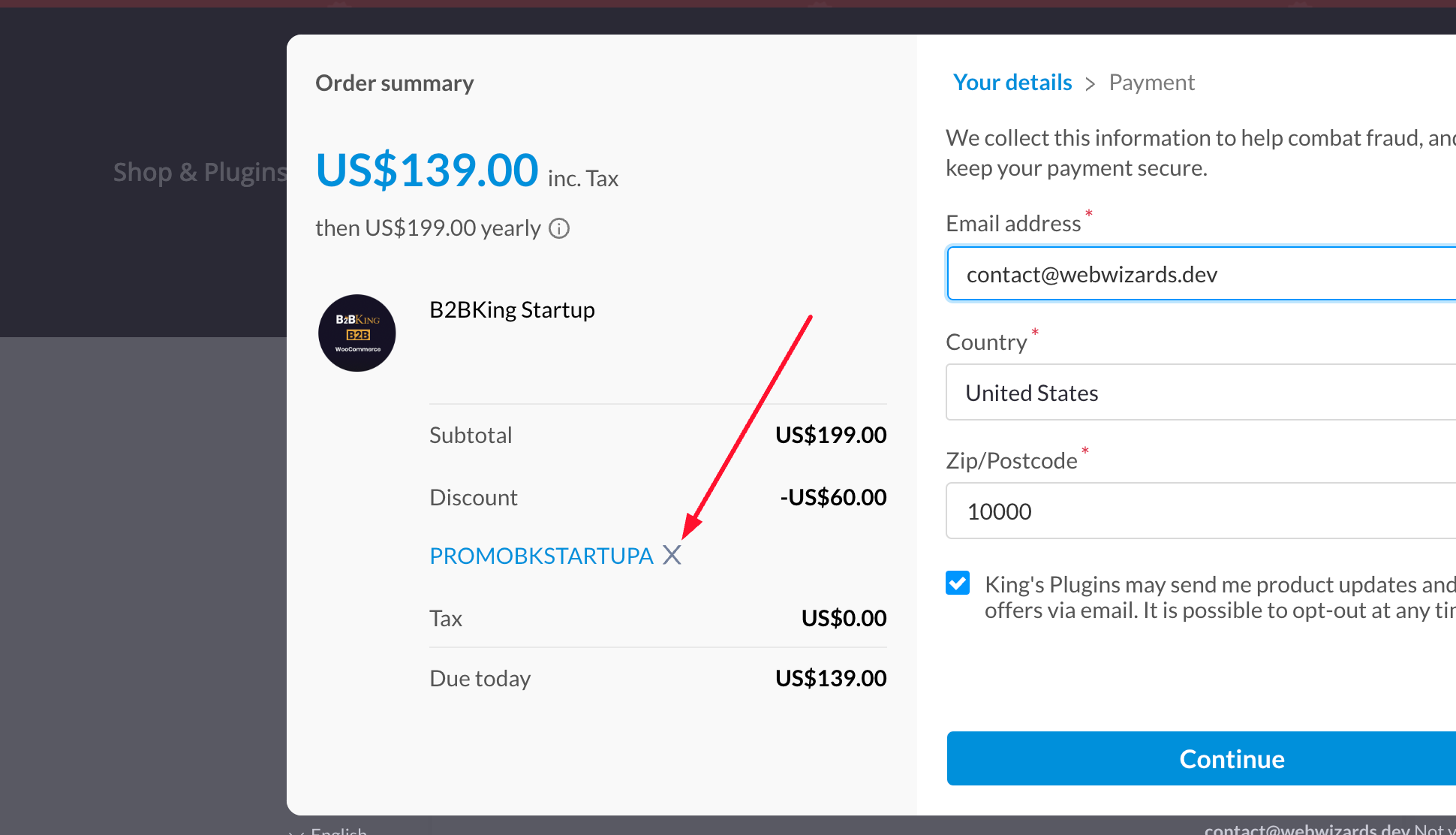Click the Email address input field

tap(1201, 274)
